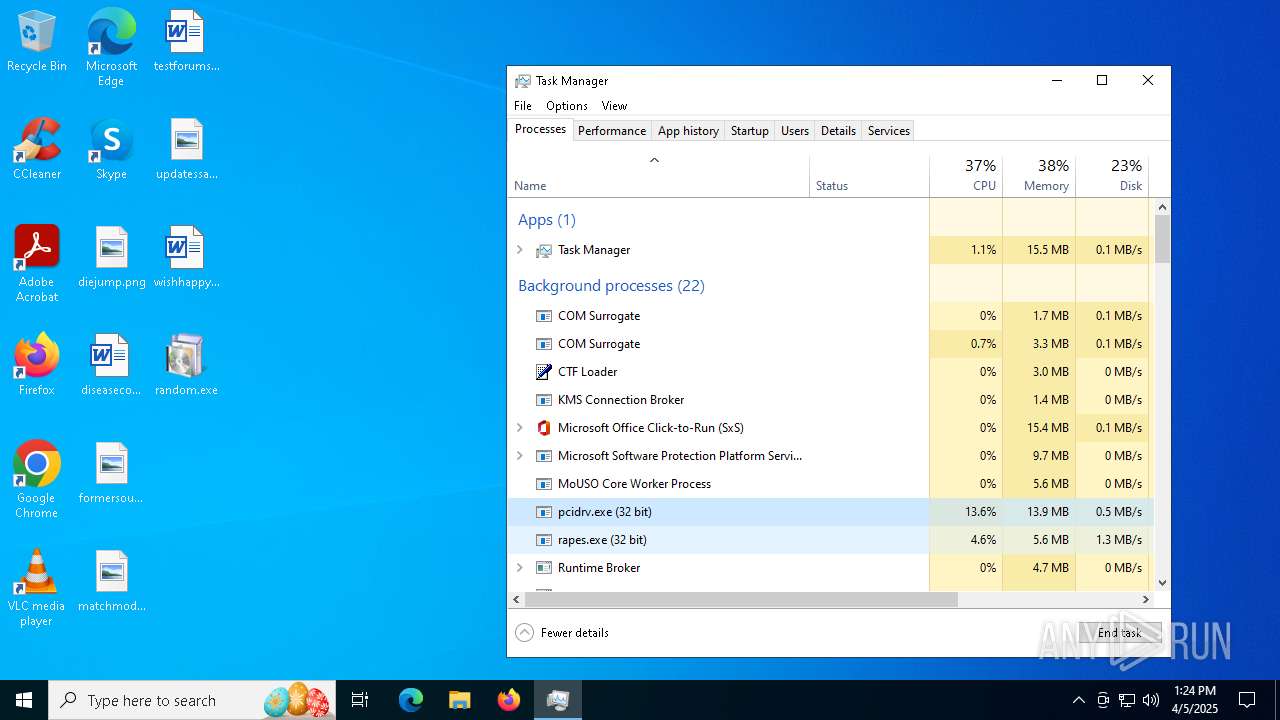Screen dimensions: 1280x720
Task: Select diejump.png file on desktop
Action: click(x=111, y=256)
